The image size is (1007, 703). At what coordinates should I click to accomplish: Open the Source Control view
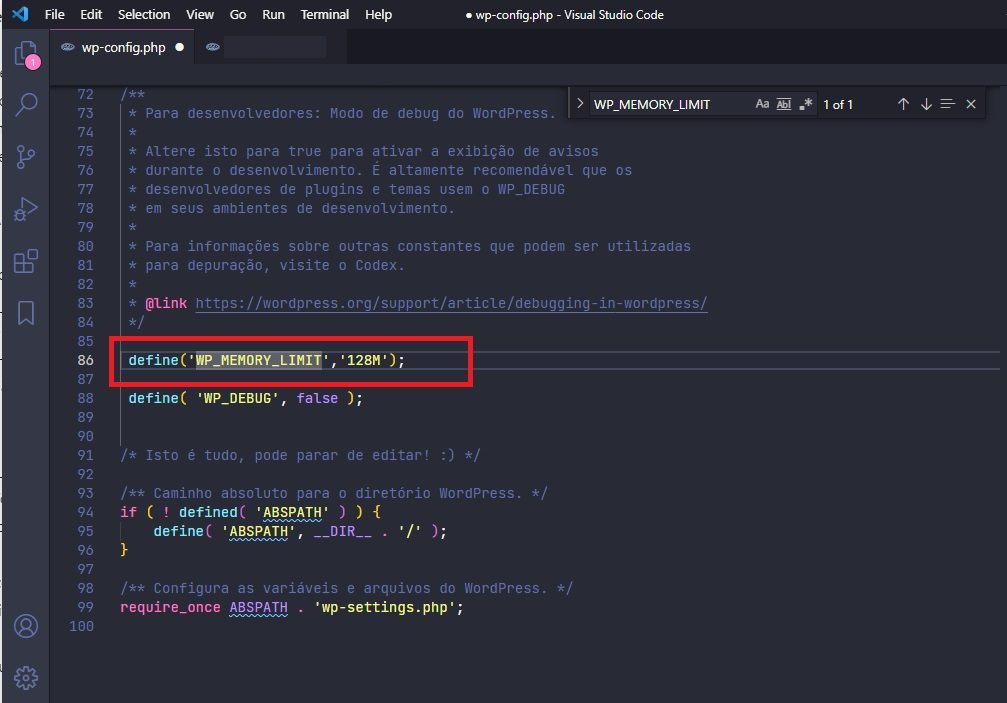(x=26, y=157)
